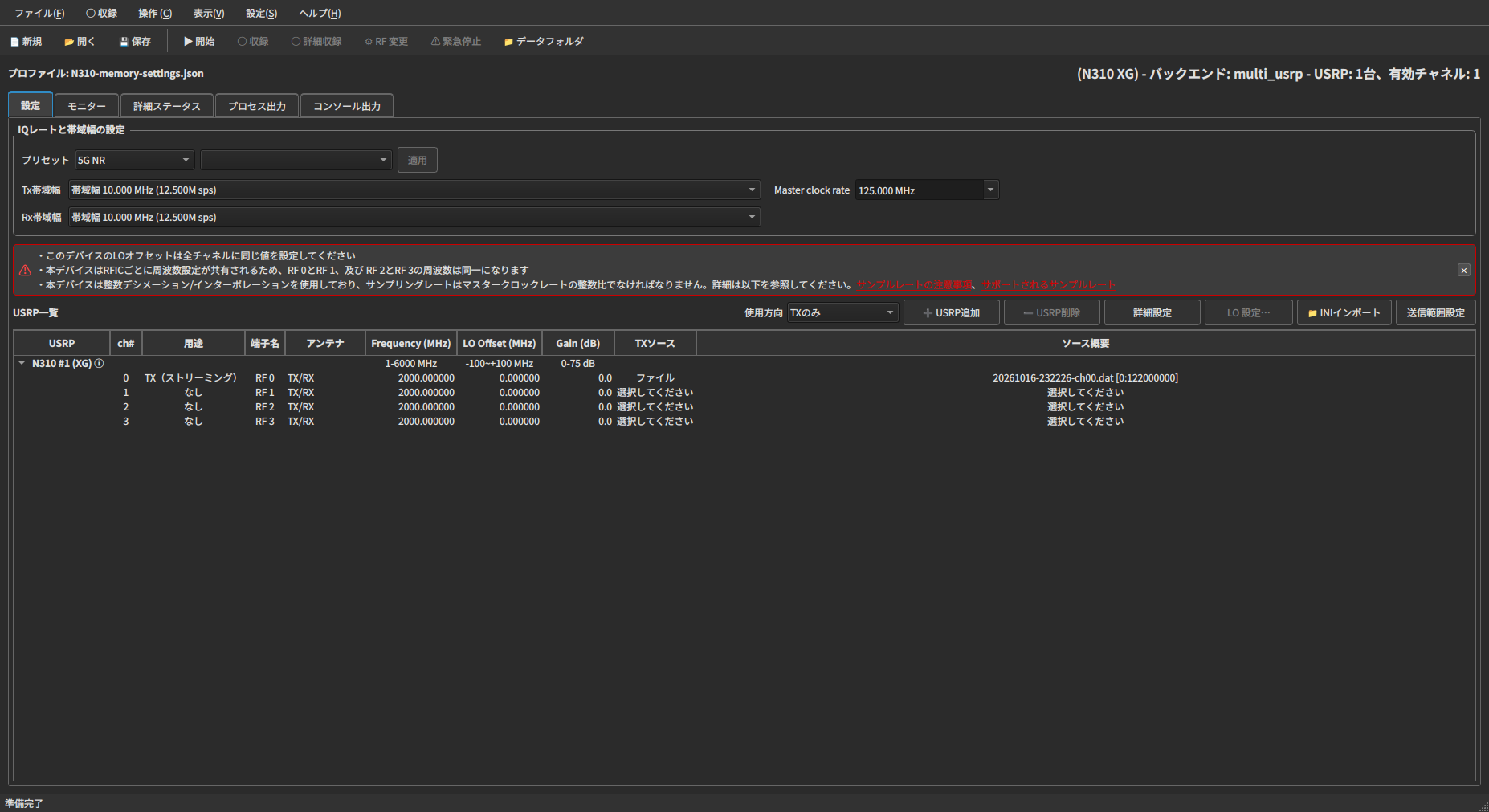Open the データフォルダ folder
Image resolution: width=1489 pixels, height=812 pixels.
543,42
